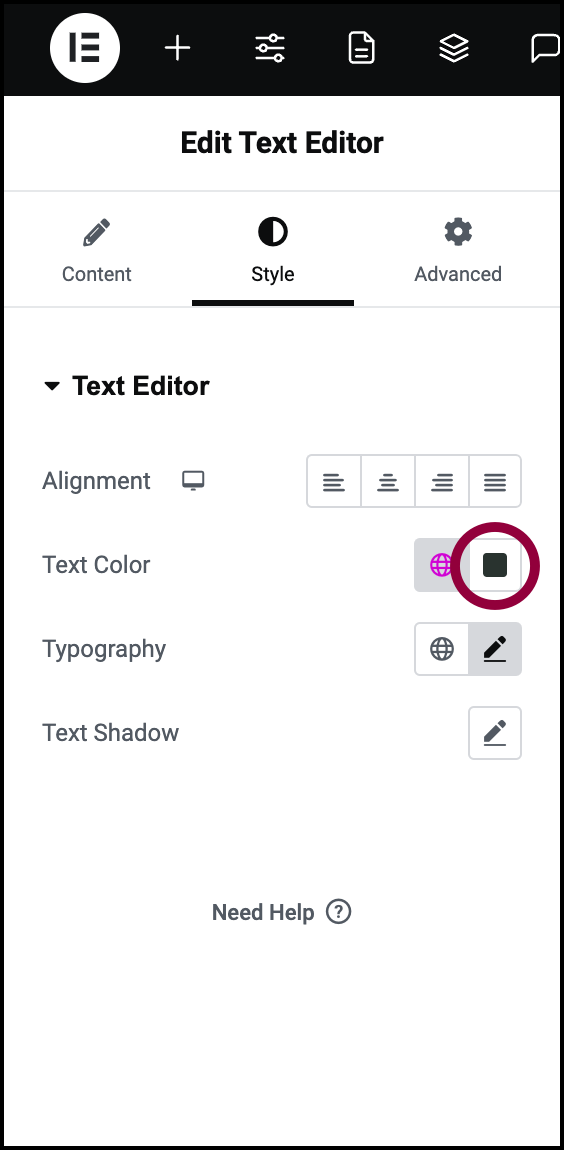
Task: Click the Need Help question mark icon
Action: click(x=339, y=912)
